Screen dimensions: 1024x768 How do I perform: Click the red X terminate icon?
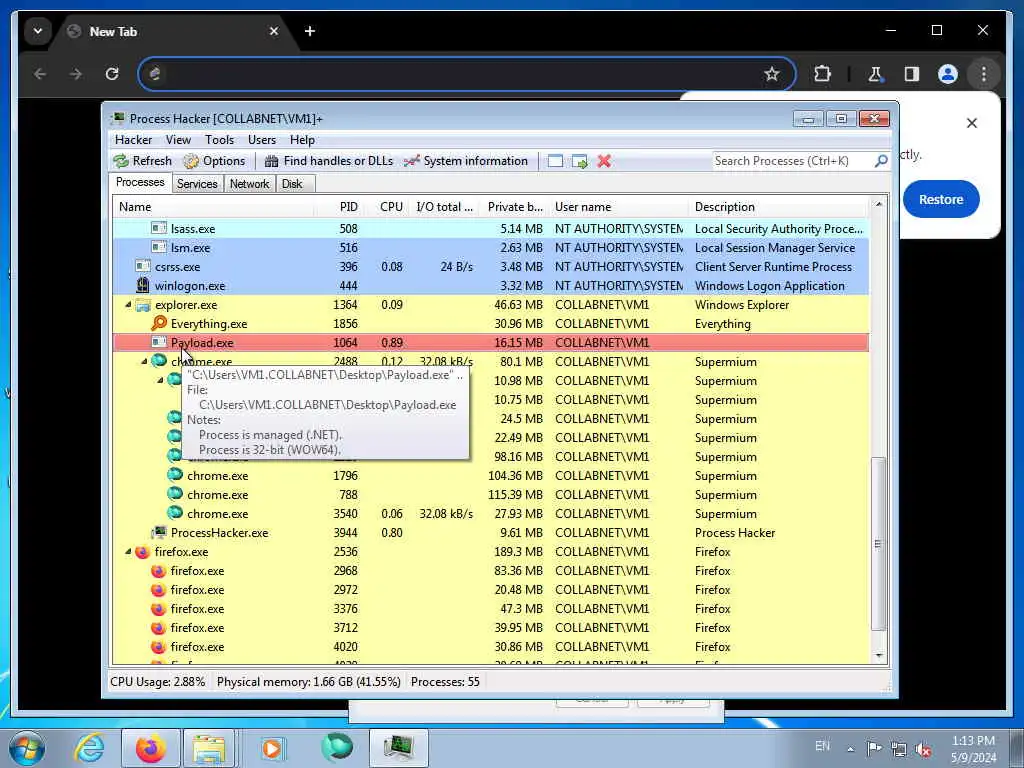604,161
